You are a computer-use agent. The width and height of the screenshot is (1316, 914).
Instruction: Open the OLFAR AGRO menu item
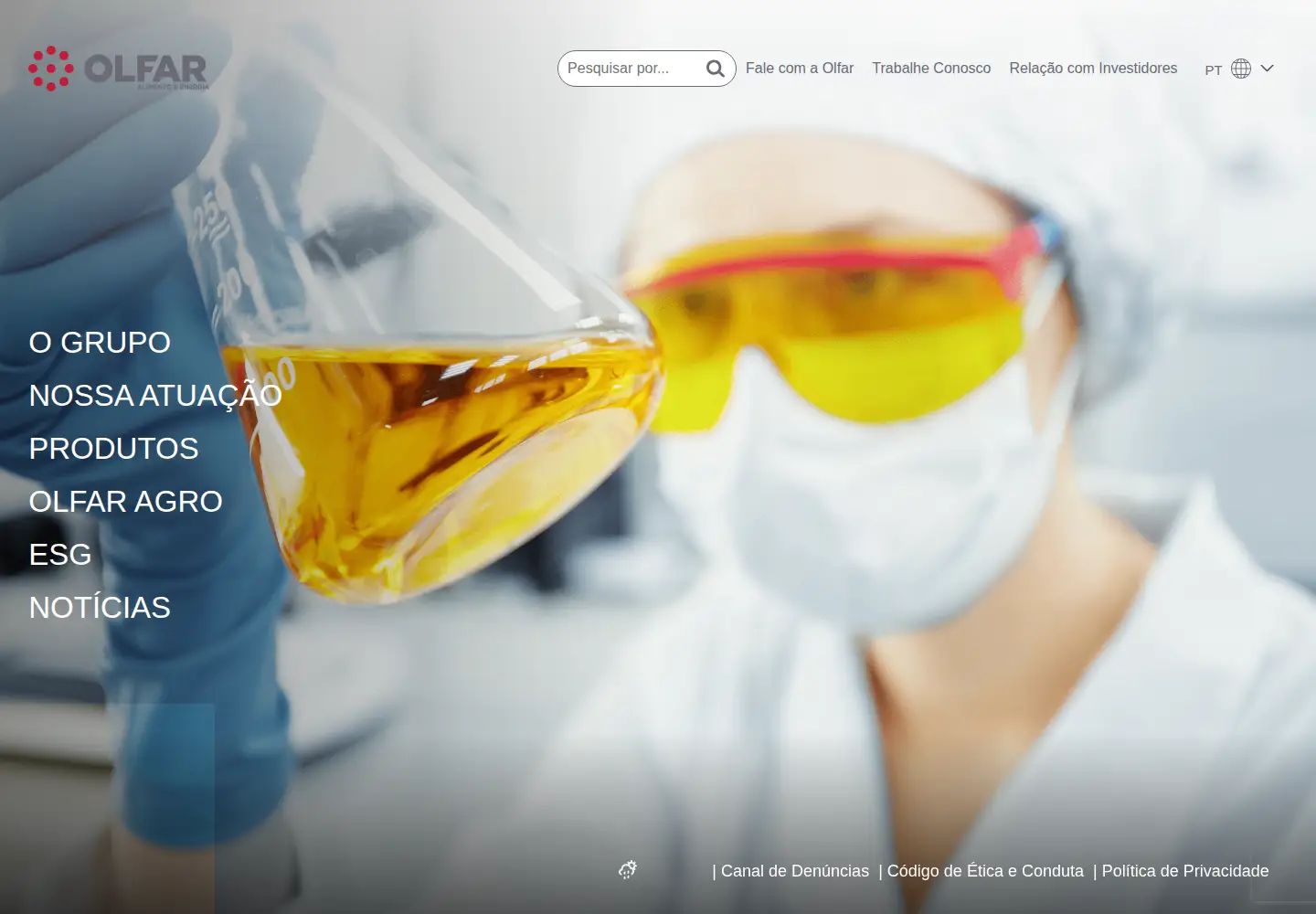(126, 502)
